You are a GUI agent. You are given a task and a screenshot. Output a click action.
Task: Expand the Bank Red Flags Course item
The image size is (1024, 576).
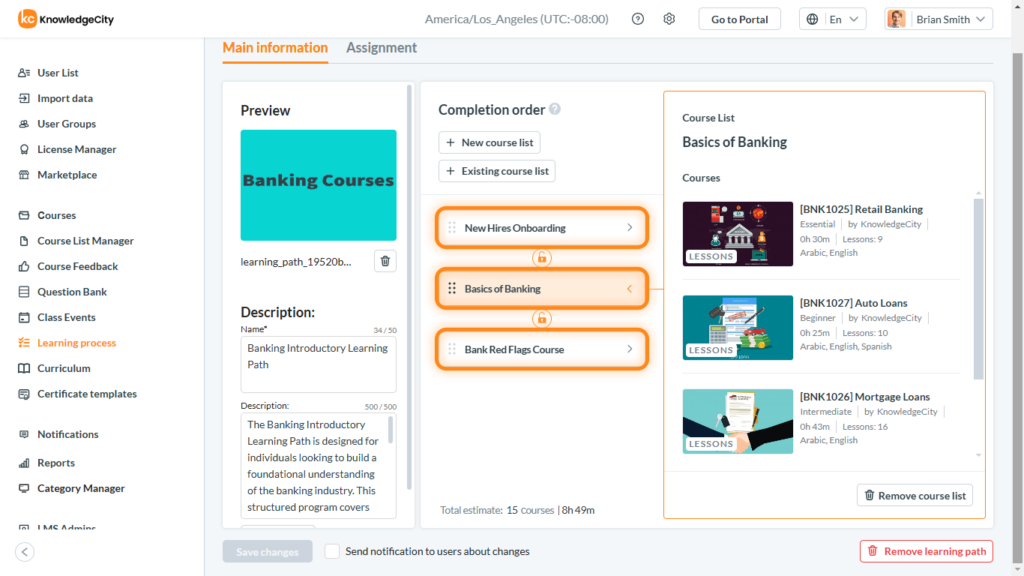pos(628,349)
